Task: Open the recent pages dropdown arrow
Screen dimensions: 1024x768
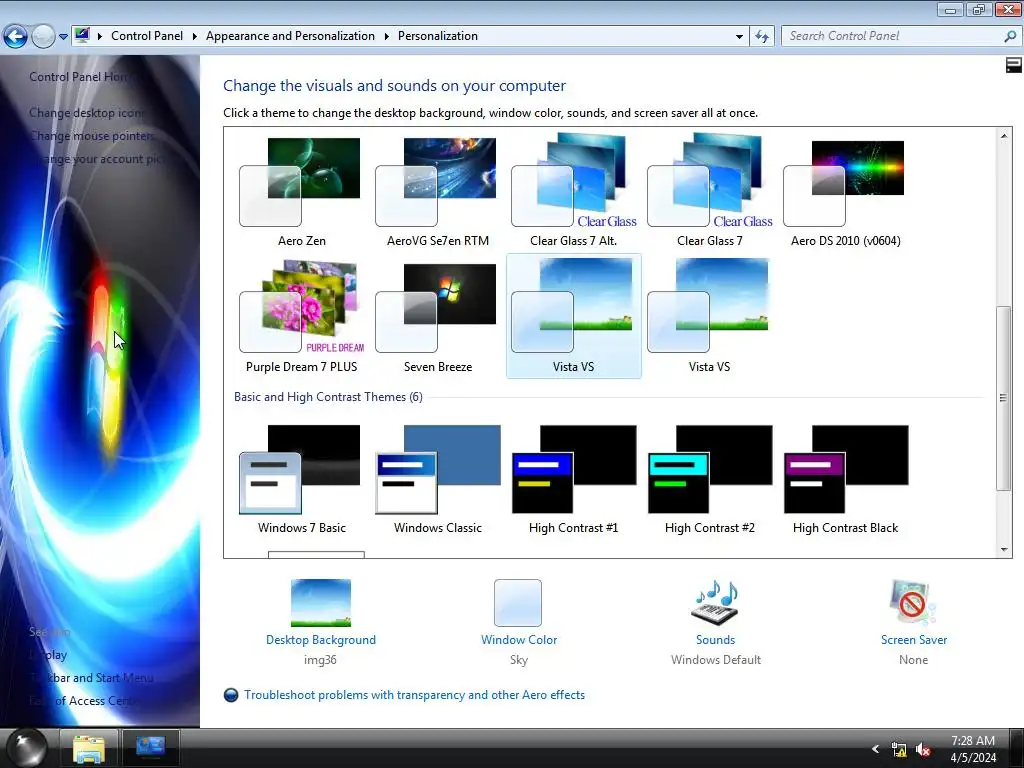Action: pyautogui.click(x=63, y=37)
